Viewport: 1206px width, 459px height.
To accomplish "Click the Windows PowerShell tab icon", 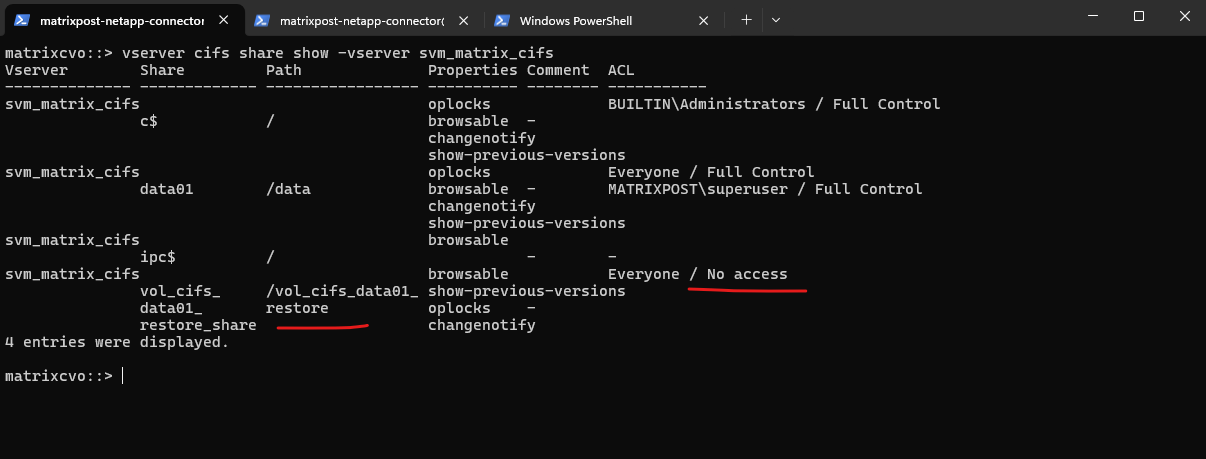I will (x=503, y=20).
